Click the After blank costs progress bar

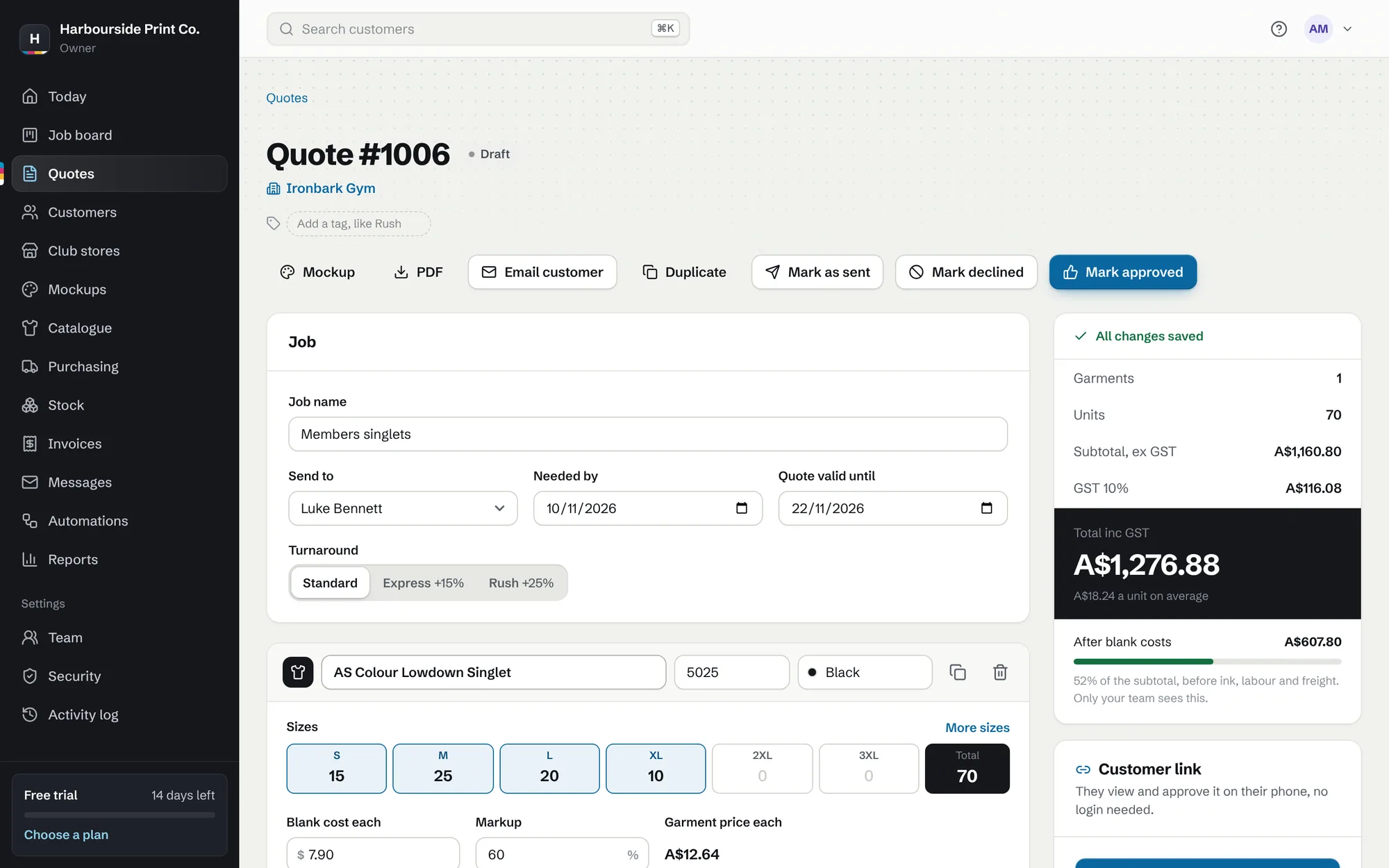pos(1207,662)
